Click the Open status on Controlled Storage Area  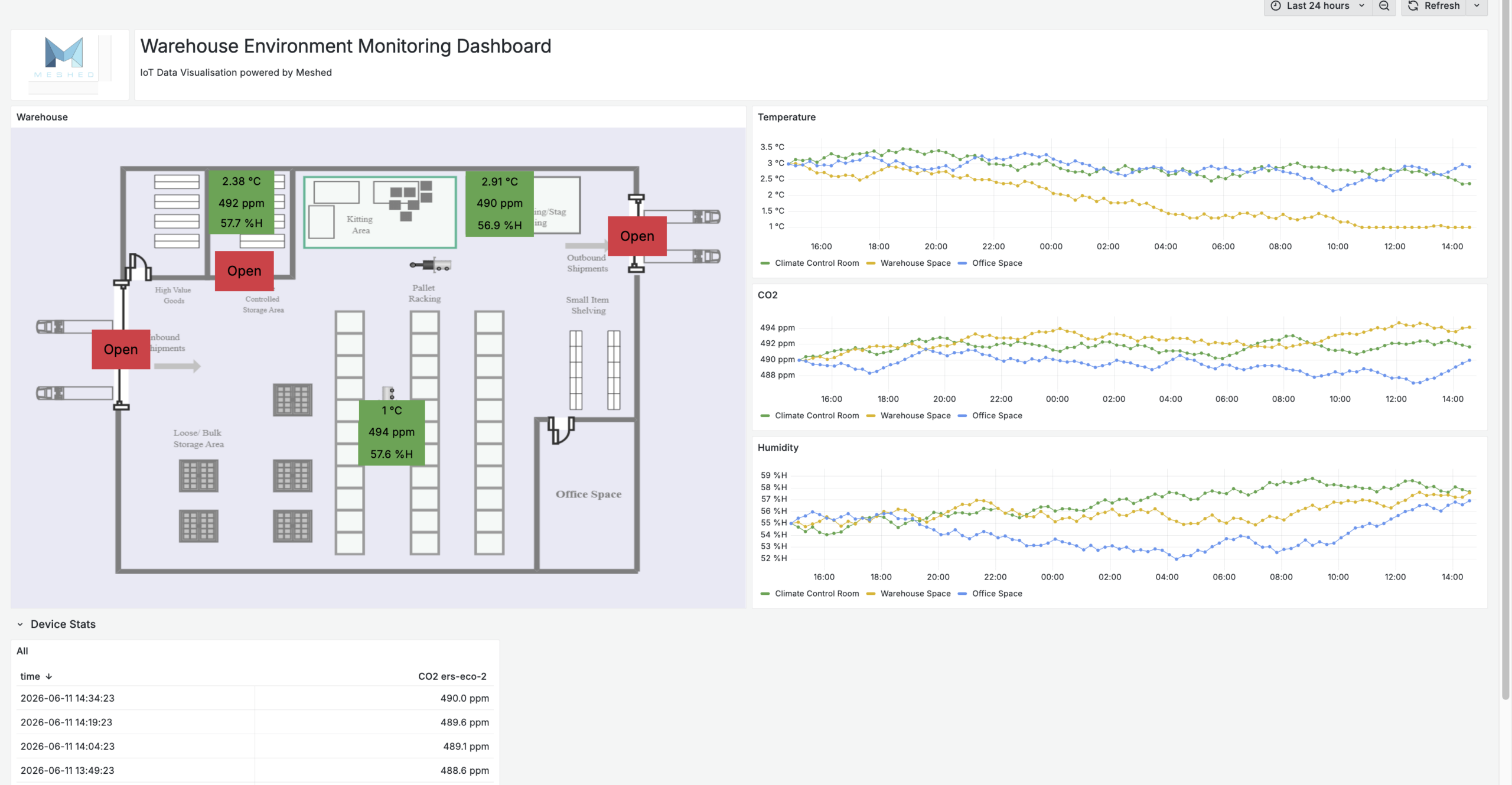(x=244, y=271)
